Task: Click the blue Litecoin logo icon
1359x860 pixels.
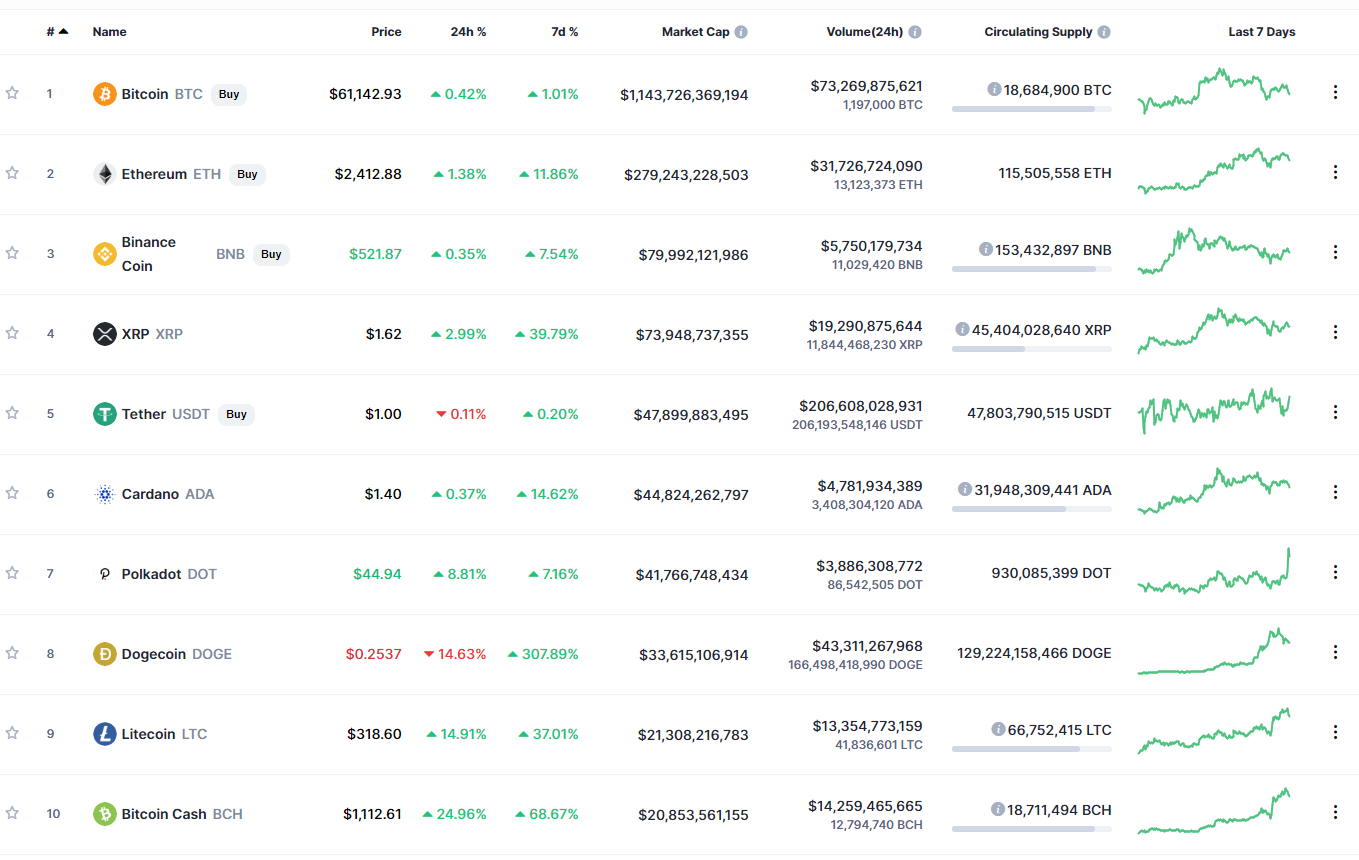Action: 105,734
